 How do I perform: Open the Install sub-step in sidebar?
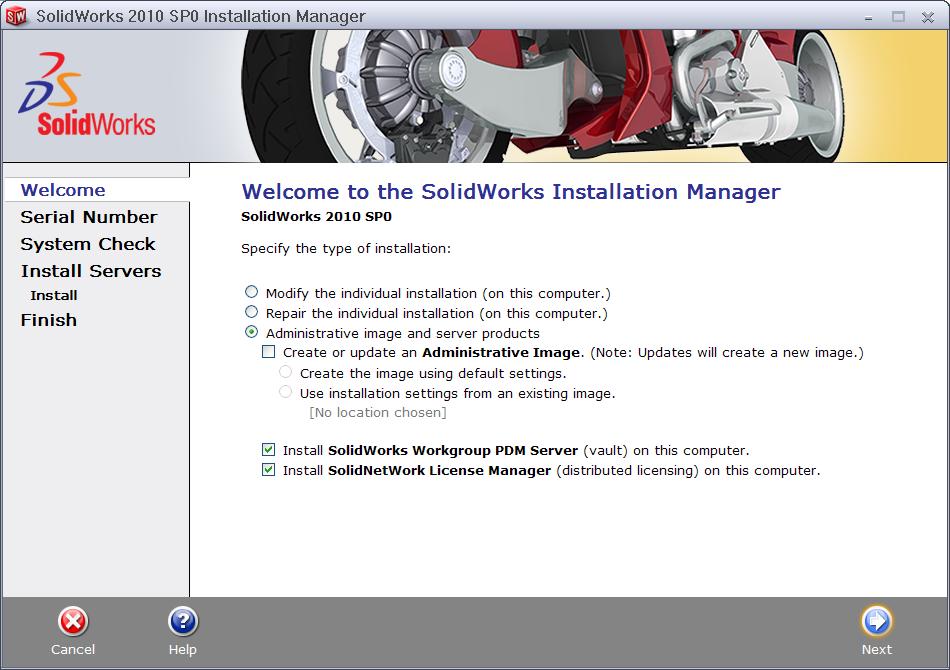54,296
